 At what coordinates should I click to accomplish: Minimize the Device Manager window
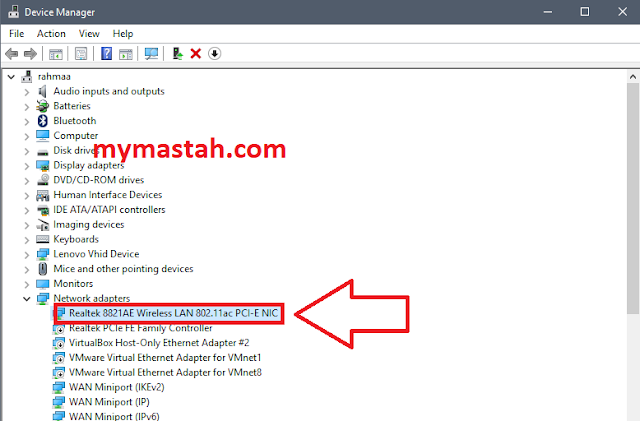click(548, 11)
